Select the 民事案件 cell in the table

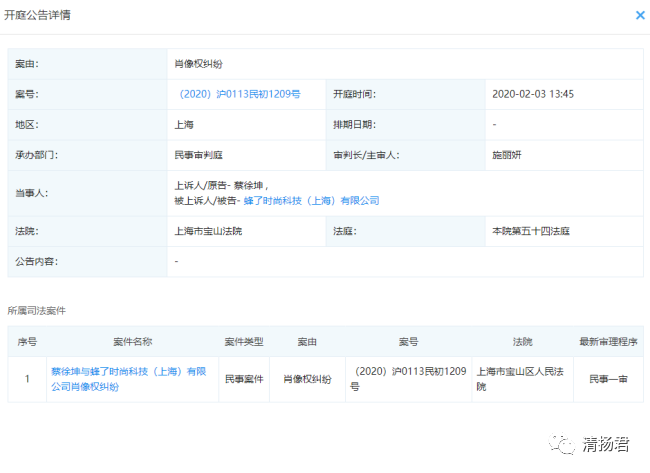[244, 379]
